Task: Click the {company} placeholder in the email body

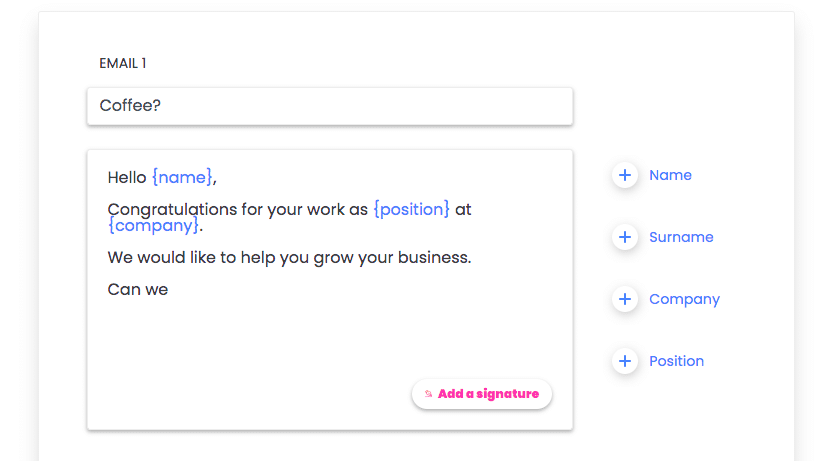Action: pyautogui.click(x=154, y=226)
